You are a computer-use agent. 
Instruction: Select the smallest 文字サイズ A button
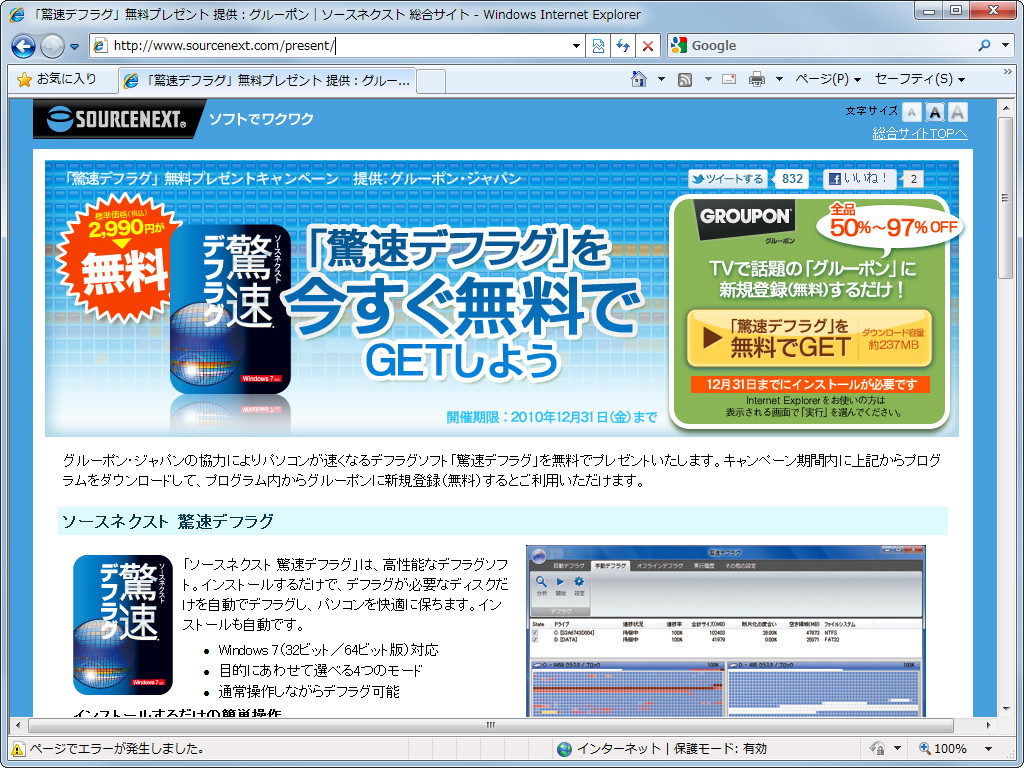(911, 112)
